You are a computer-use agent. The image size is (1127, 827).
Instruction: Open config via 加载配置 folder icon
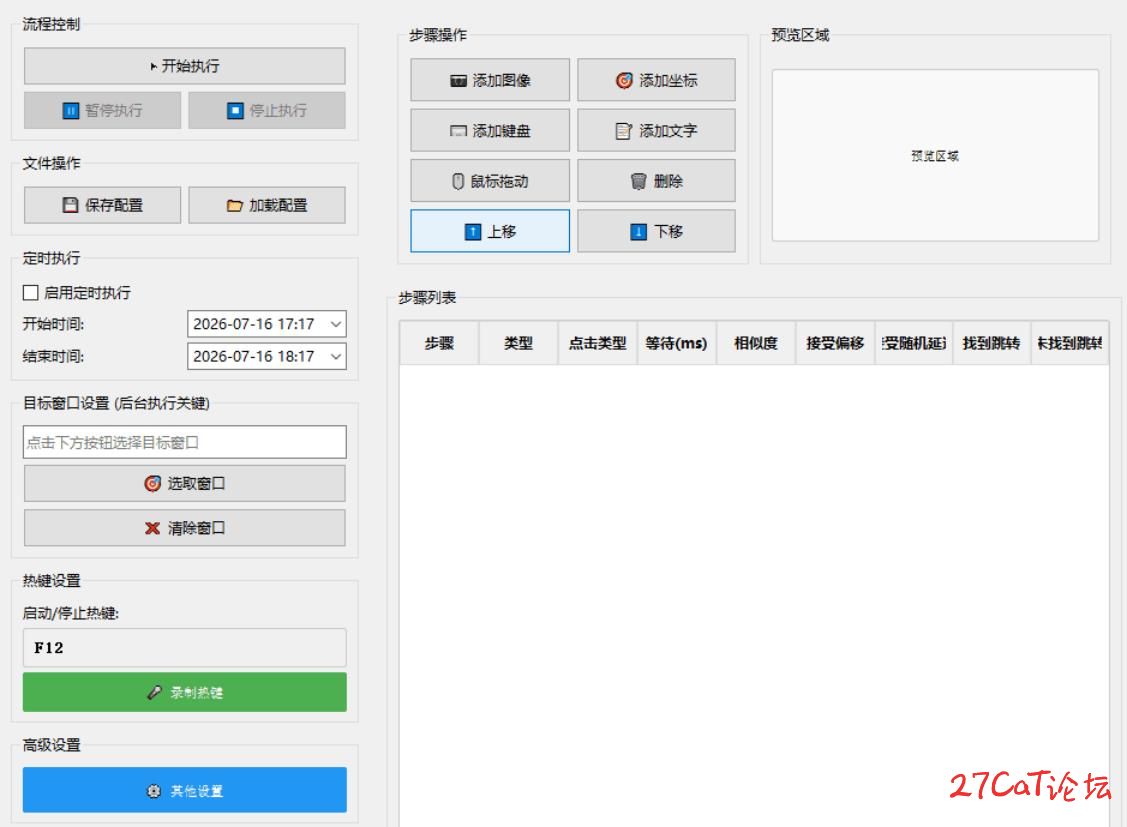click(x=234, y=205)
